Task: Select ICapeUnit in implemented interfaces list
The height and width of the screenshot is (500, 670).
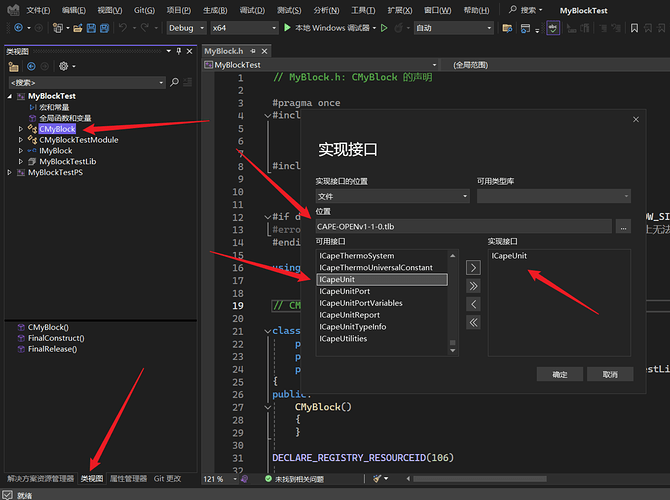Action: point(509,256)
